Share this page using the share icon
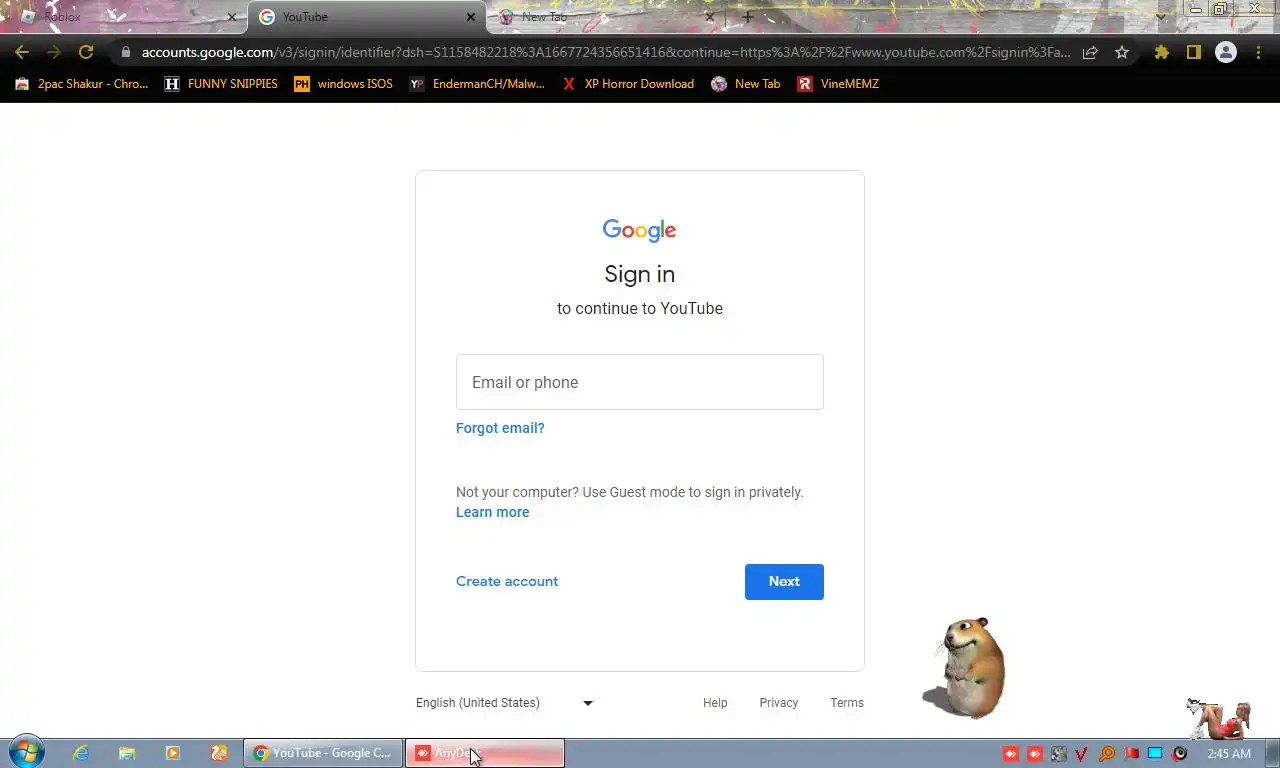1280x768 pixels. (x=1090, y=52)
